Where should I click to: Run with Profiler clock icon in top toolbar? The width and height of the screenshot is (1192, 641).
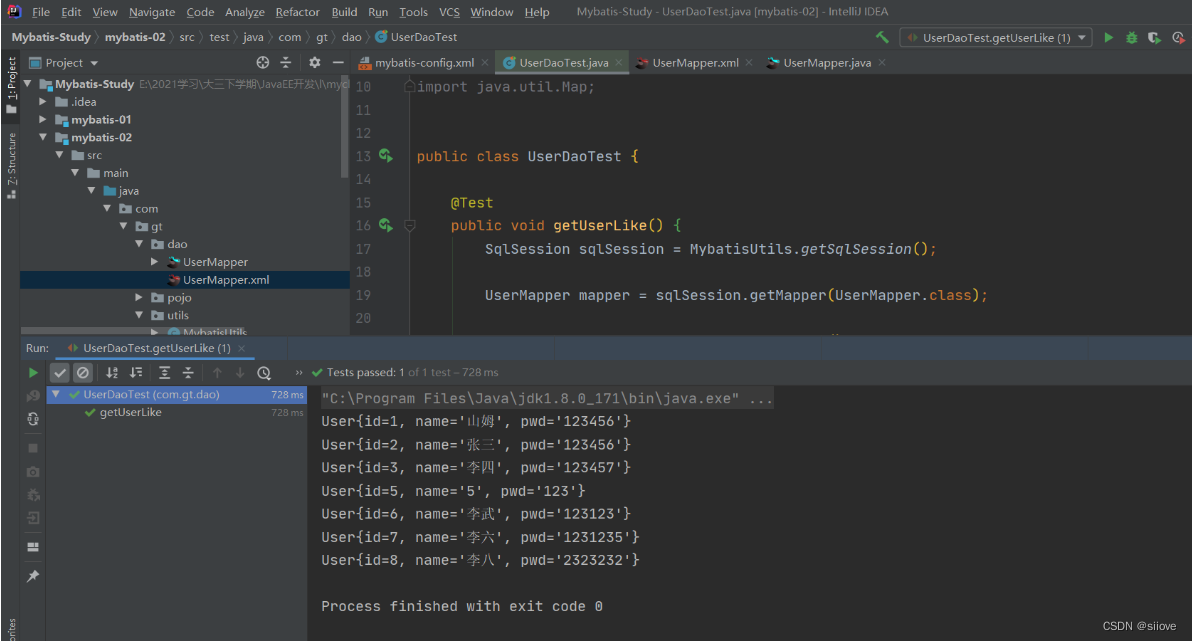(1178, 37)
